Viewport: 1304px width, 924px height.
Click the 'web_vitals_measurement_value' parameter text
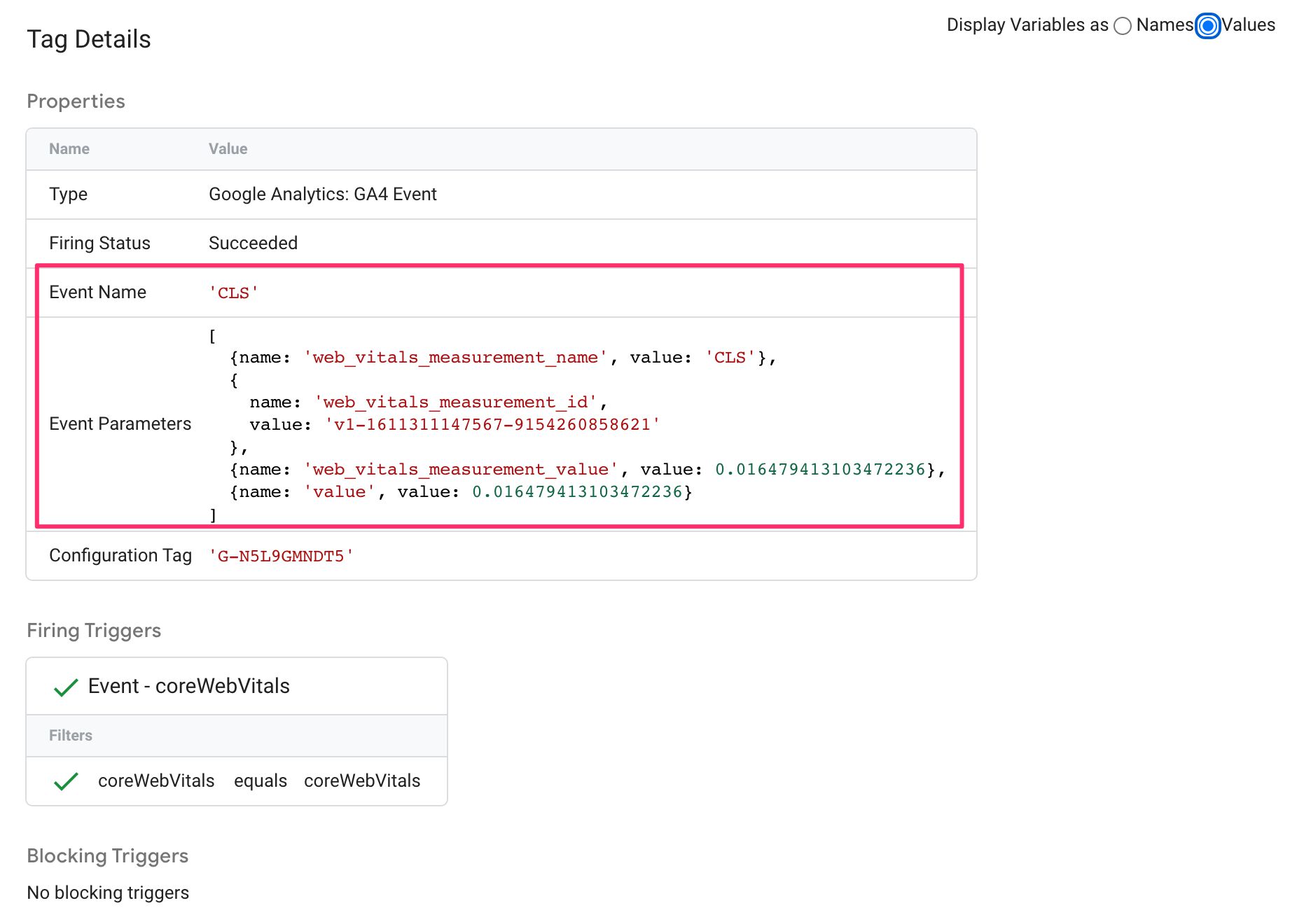(x=460, y=470)
